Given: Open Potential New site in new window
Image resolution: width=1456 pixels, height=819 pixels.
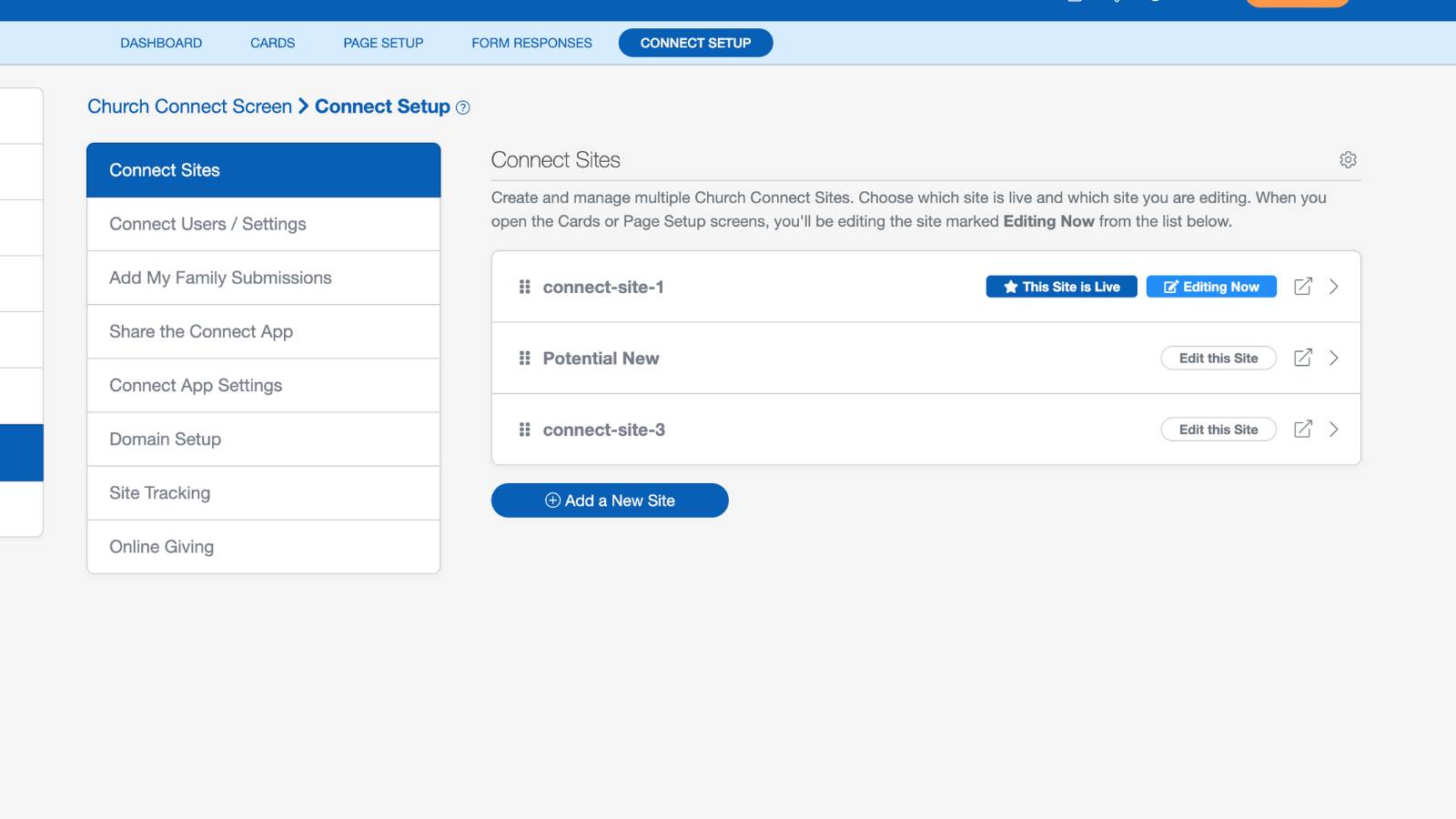Looking at the screenshot, I should (1303, 358).
